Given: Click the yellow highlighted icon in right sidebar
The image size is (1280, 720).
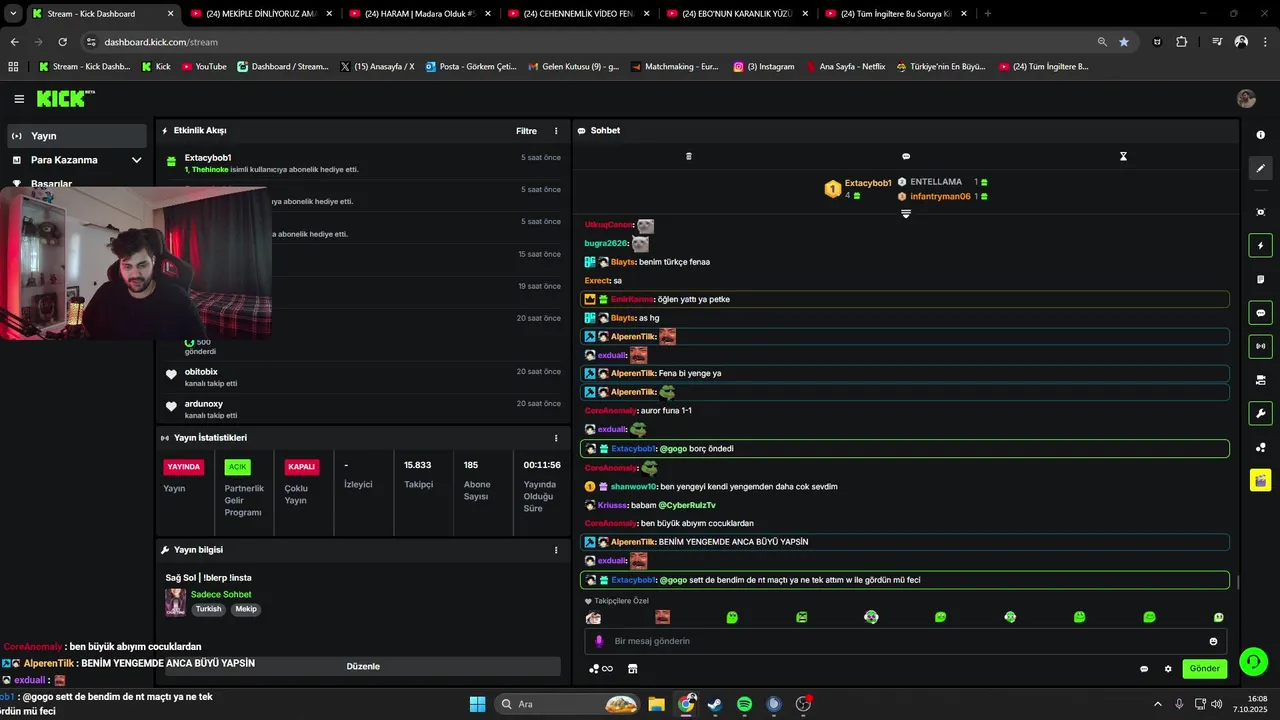Looking at the screenshot, I should pyautogui.click(x=1260, y=480).
